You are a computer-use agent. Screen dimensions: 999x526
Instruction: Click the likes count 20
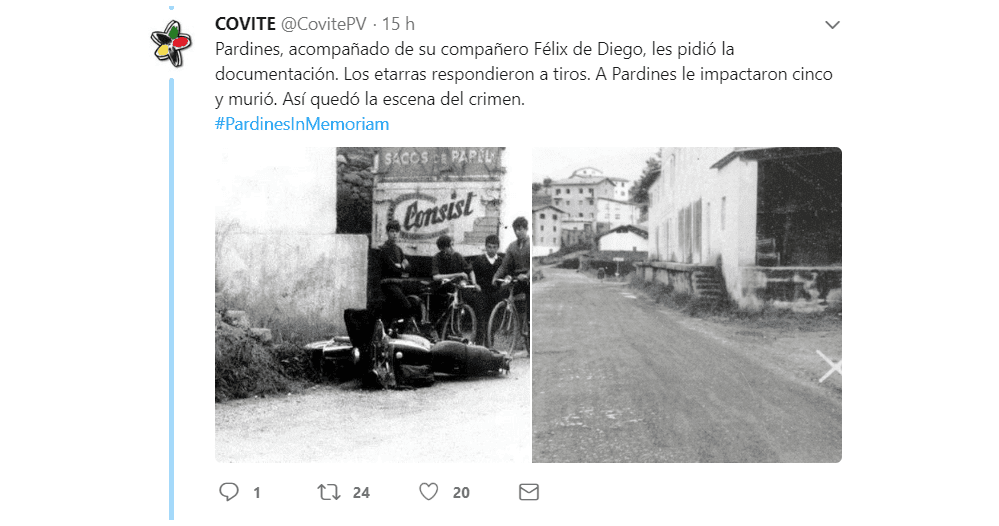pyautogui.click(x=461, y=492)
